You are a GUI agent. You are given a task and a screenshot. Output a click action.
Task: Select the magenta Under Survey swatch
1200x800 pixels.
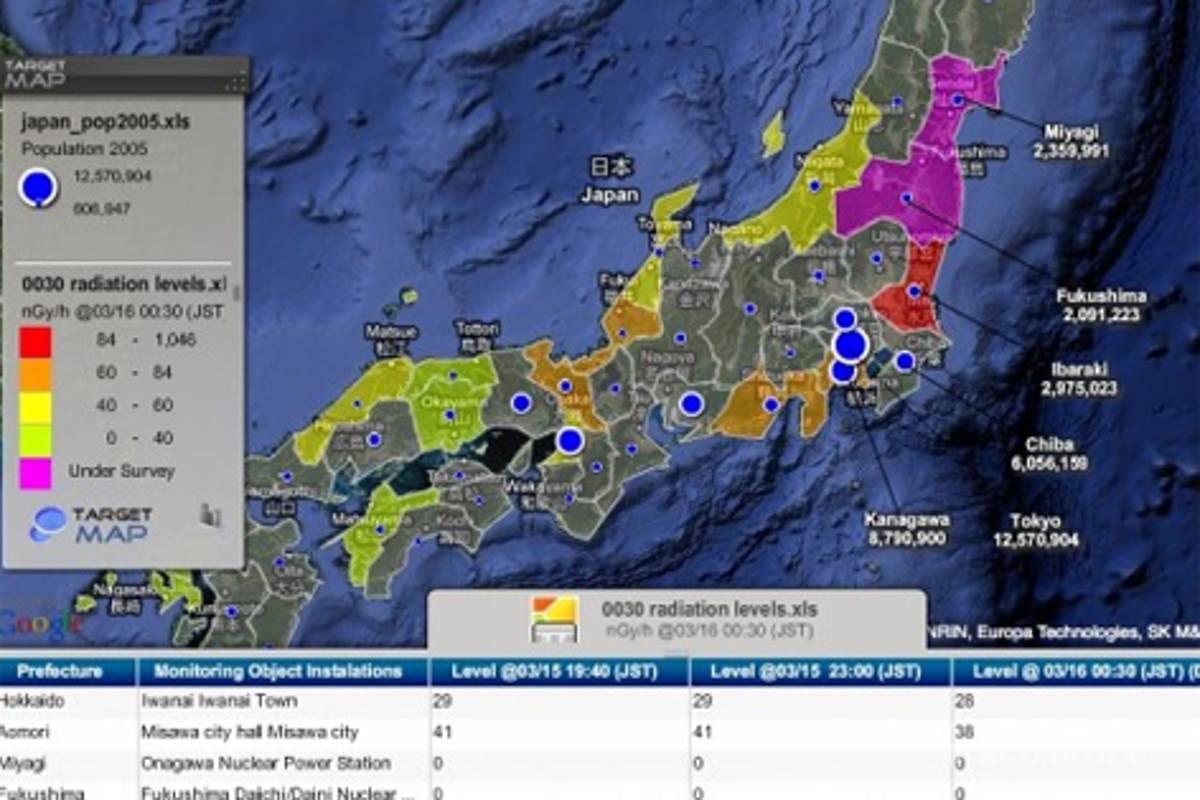click(x=35, y=471)
